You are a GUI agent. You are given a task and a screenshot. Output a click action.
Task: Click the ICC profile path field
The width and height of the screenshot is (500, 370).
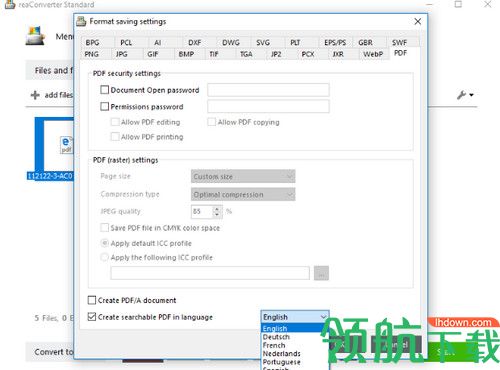(210, 273)
